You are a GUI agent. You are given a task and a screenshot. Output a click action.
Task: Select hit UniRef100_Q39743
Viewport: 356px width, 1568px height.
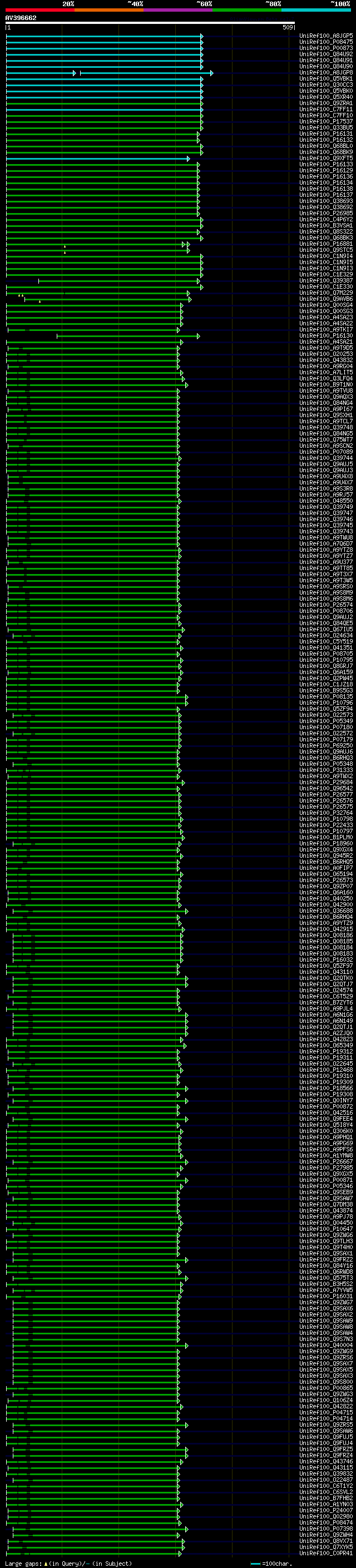pyautogui.click(x=326, y=531)
